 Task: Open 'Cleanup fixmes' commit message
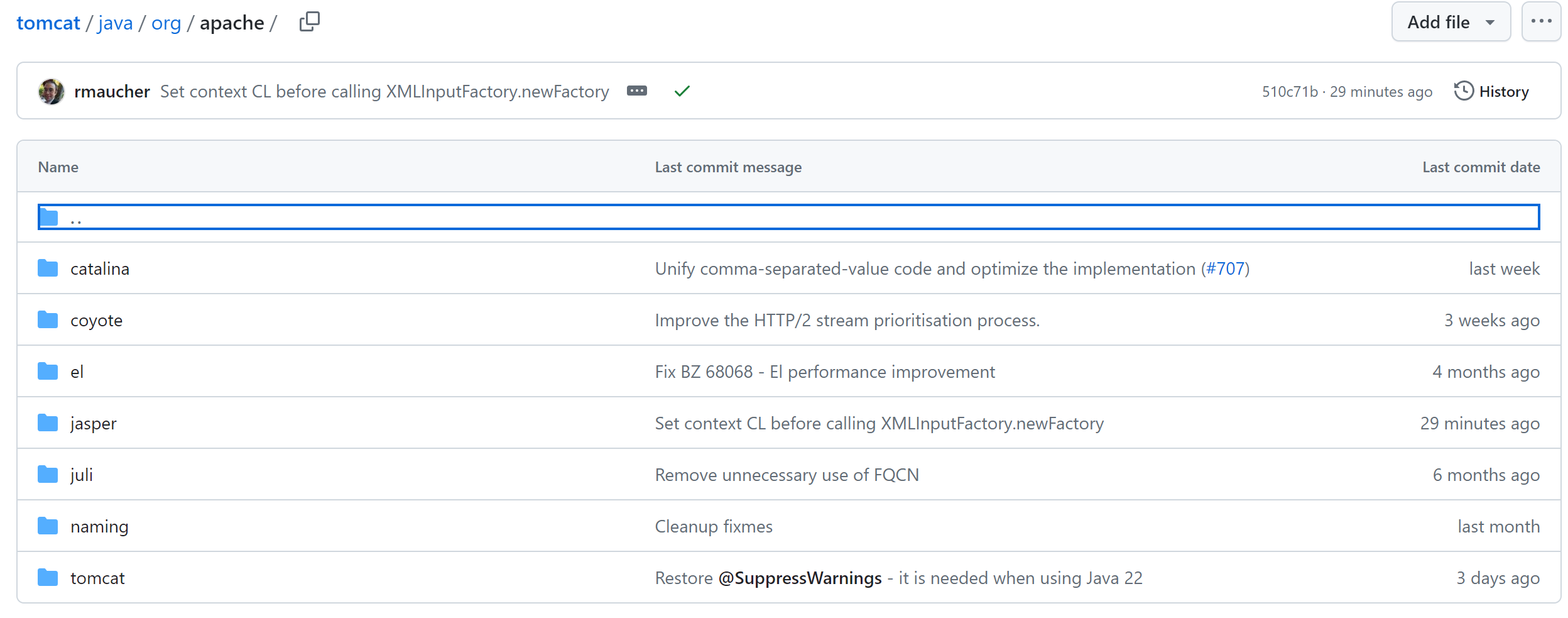pyautogui.click(x=714, y=527)
